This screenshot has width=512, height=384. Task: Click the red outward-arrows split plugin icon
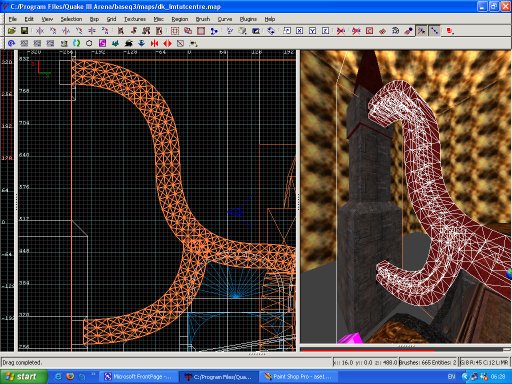pyautogui.click(x=167, y=43)
